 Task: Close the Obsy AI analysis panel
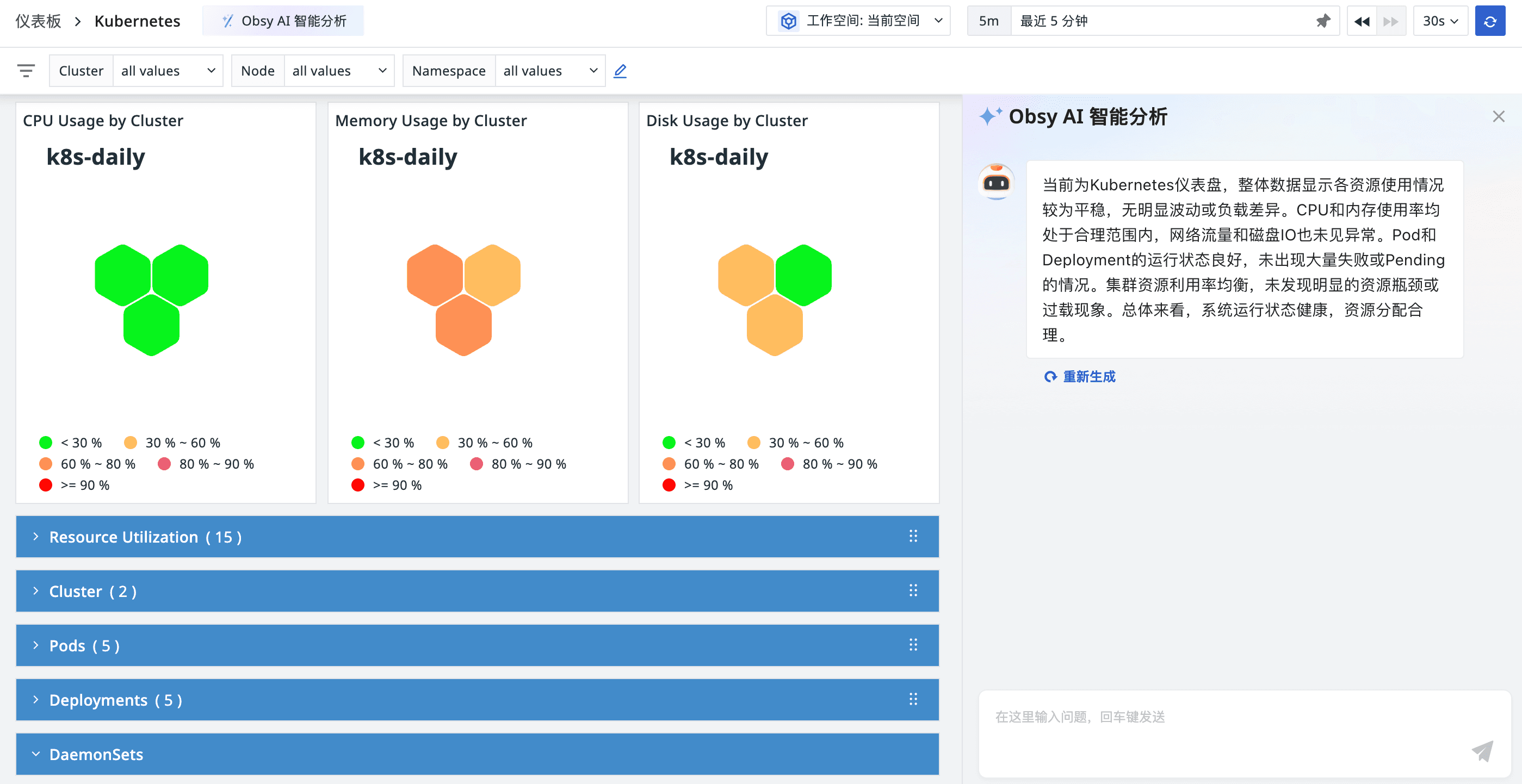point(1499,116)
